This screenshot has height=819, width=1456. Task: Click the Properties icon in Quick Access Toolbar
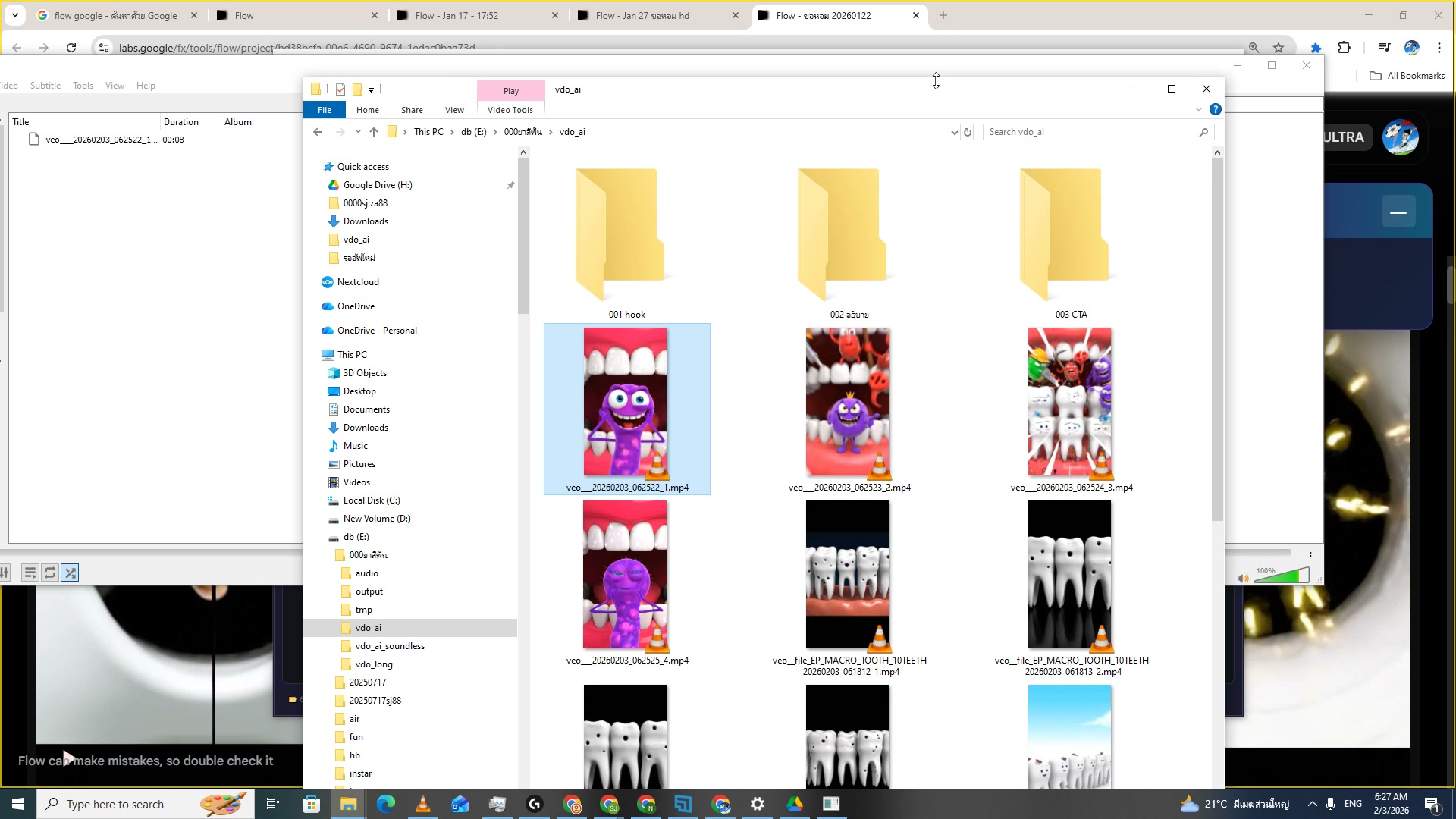coord(340,89)
